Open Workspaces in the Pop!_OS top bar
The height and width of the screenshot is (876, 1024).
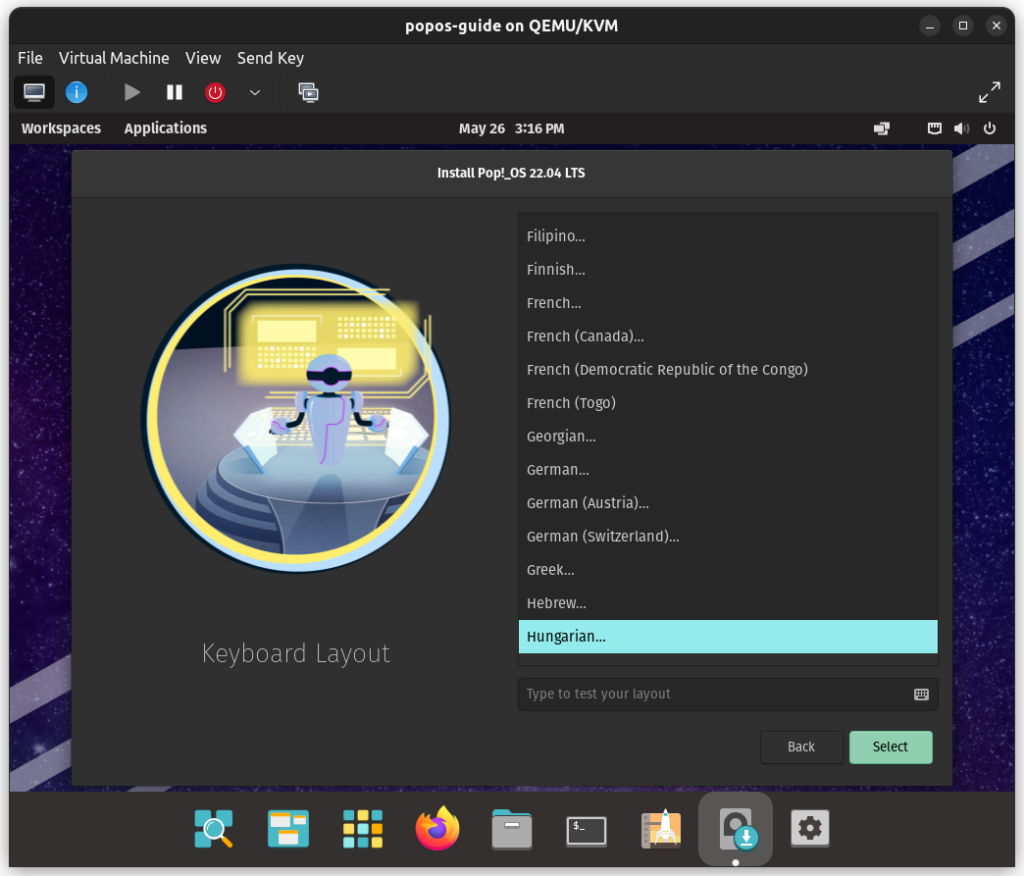tap(61, 128)
